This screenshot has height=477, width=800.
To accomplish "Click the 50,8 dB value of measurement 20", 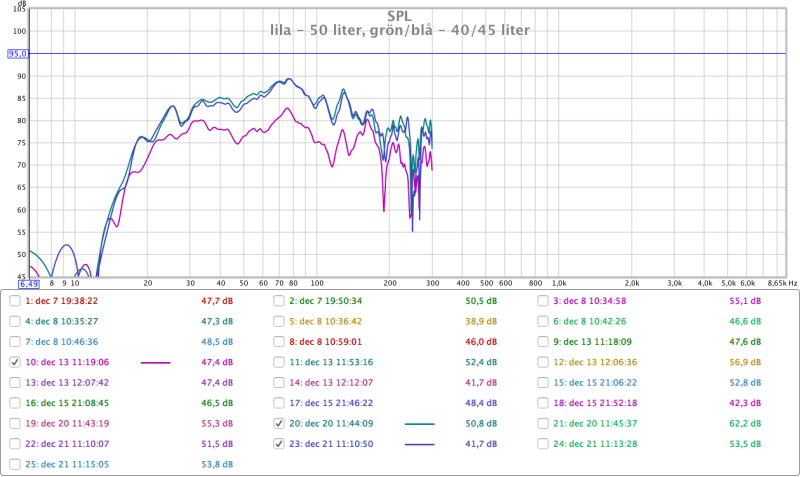I will [x=481, y=423].
